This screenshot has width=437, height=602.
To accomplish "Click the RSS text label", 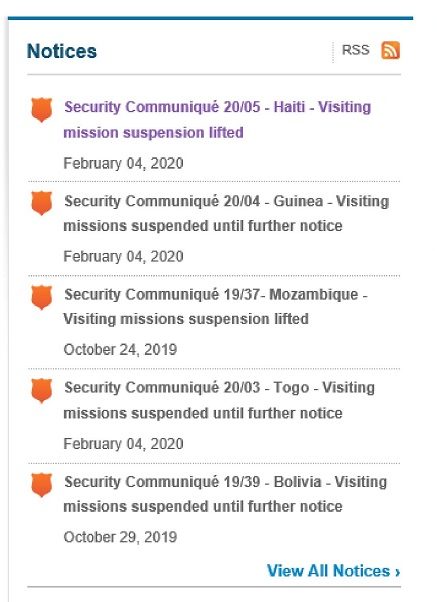I will (x=356, y=50).
